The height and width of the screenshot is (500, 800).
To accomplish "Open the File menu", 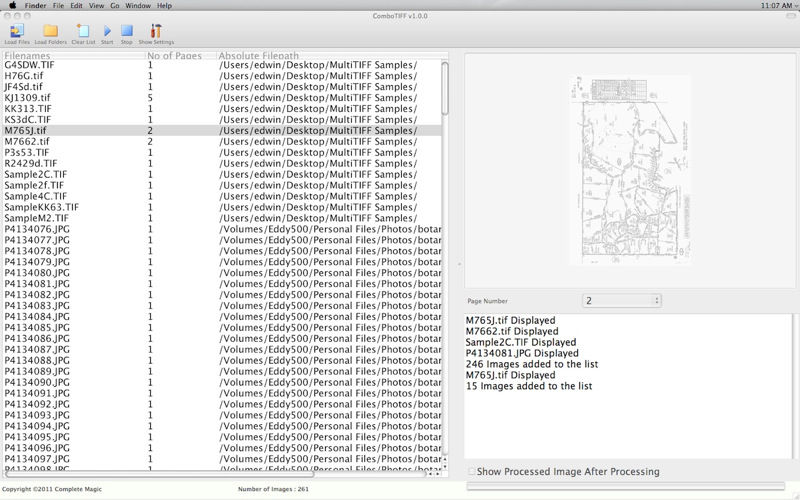I will (58, 5).
